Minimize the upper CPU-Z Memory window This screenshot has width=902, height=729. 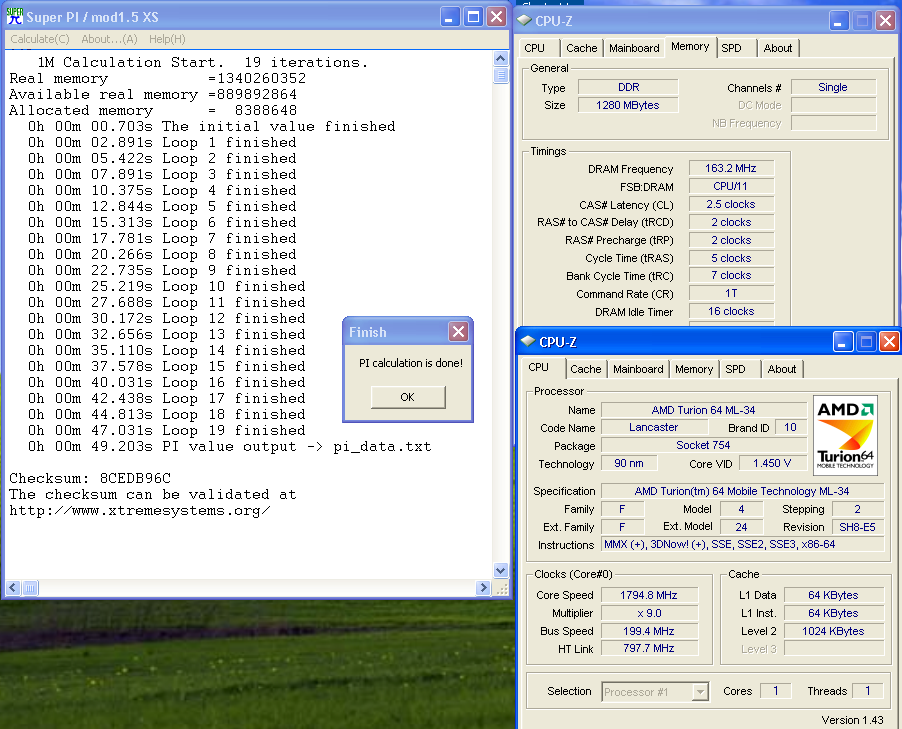click(839, 21)
